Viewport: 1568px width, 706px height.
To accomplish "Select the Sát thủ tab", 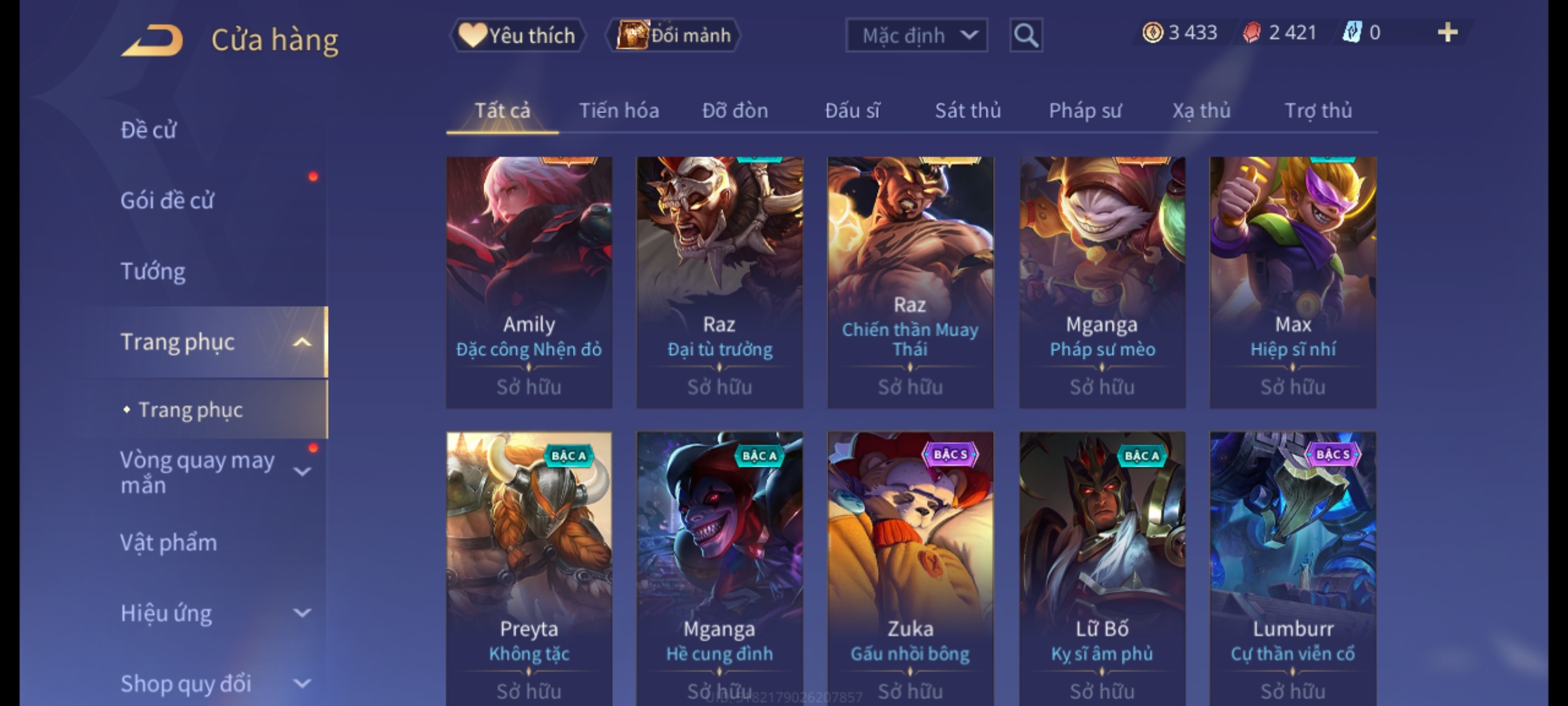I will tap(968, 110).
